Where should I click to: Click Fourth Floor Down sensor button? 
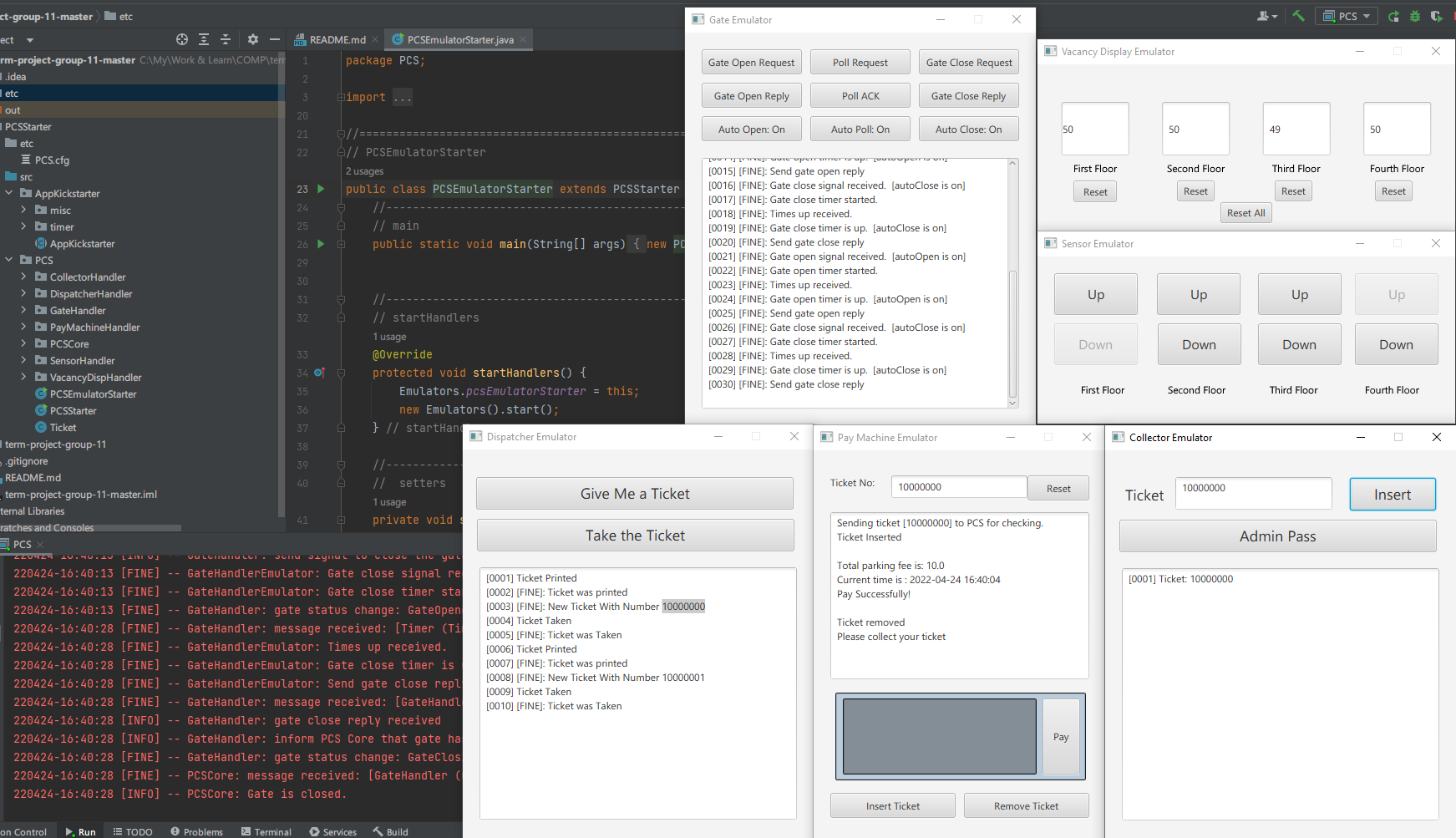coord(1397,344)
